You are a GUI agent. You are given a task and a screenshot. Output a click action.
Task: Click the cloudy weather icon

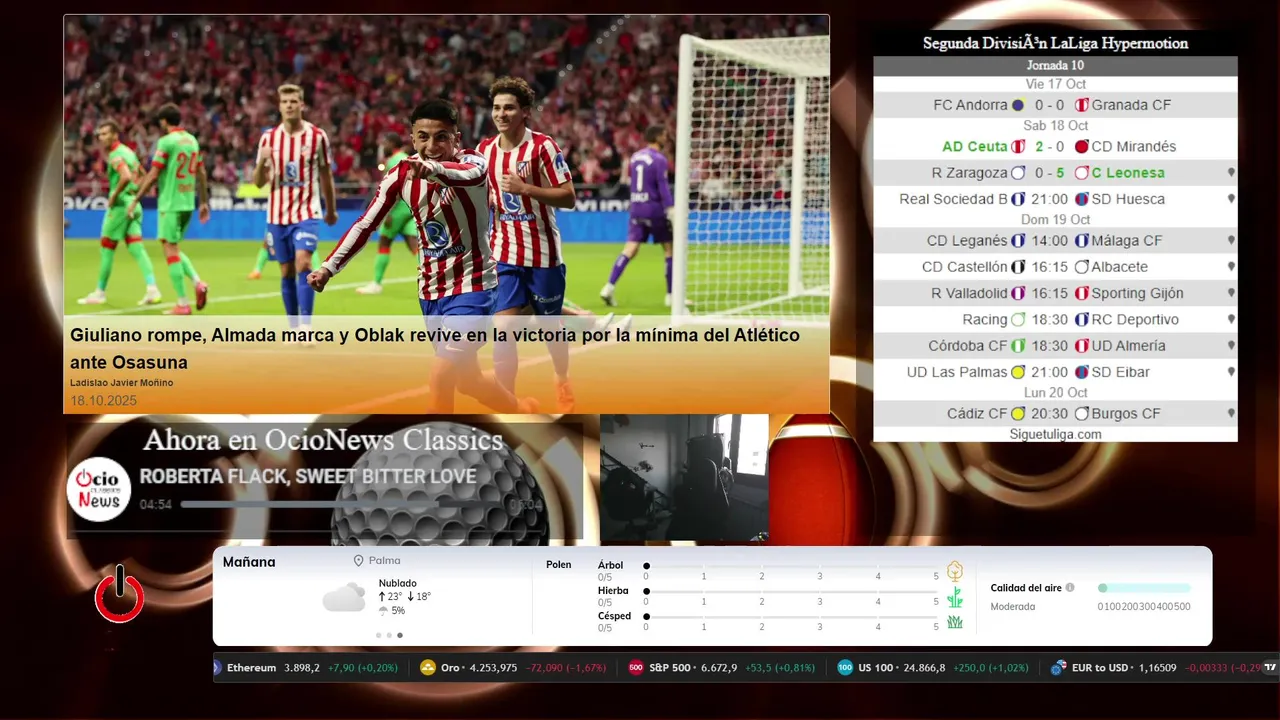click(344, 597)
